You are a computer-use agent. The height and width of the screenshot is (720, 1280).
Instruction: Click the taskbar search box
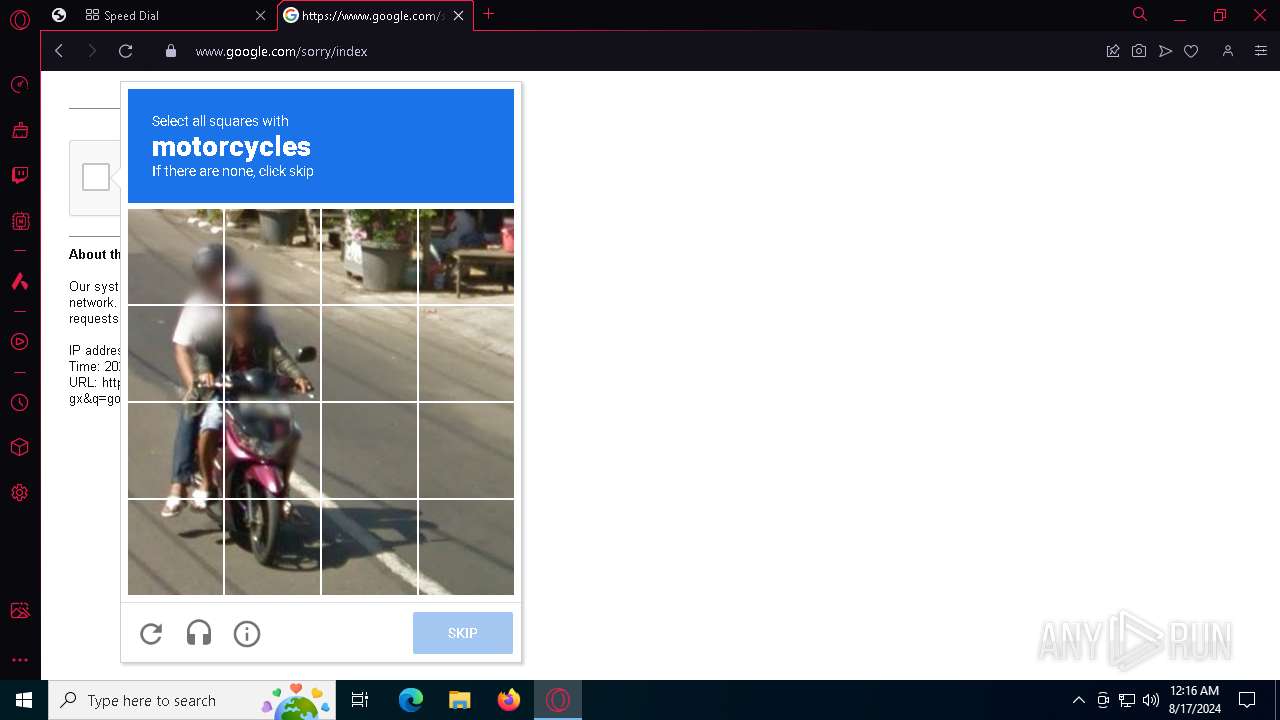(194, 700)
